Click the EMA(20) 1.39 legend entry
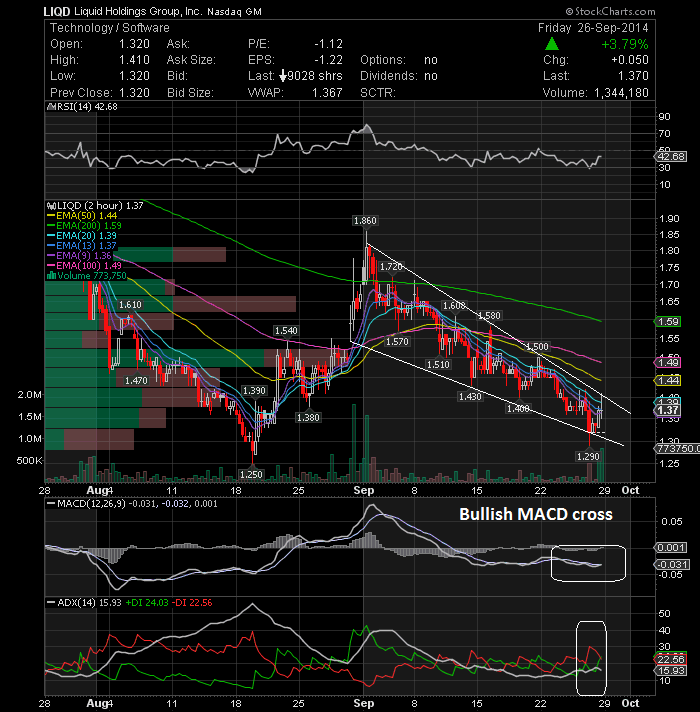The height and width of the screenshot is (712, 700). tap(86, 236)
